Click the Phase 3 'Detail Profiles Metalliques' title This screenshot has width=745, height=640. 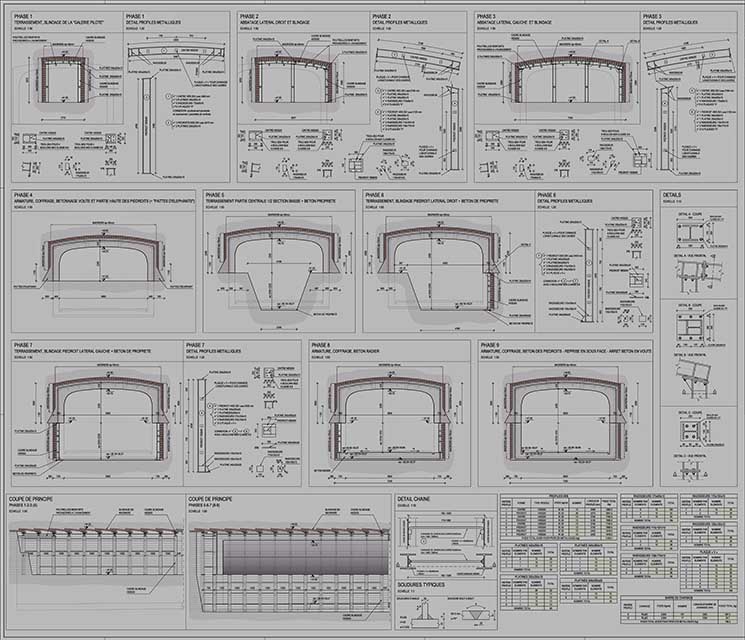[670, 19]
